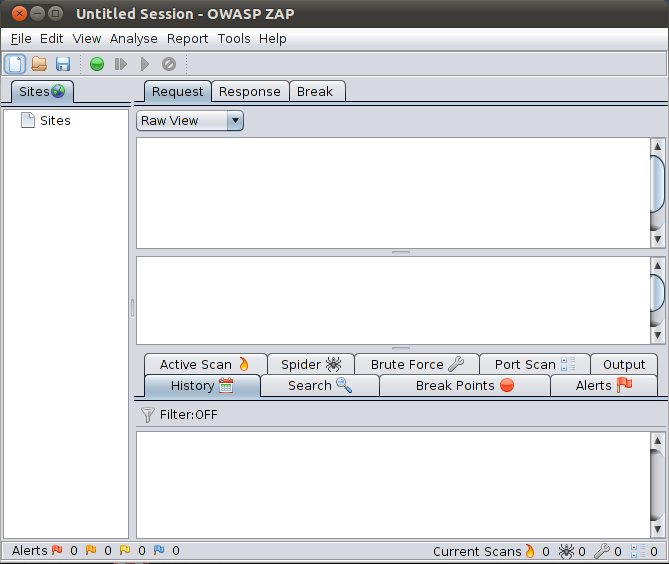Open the Brute Force tab

417,364
